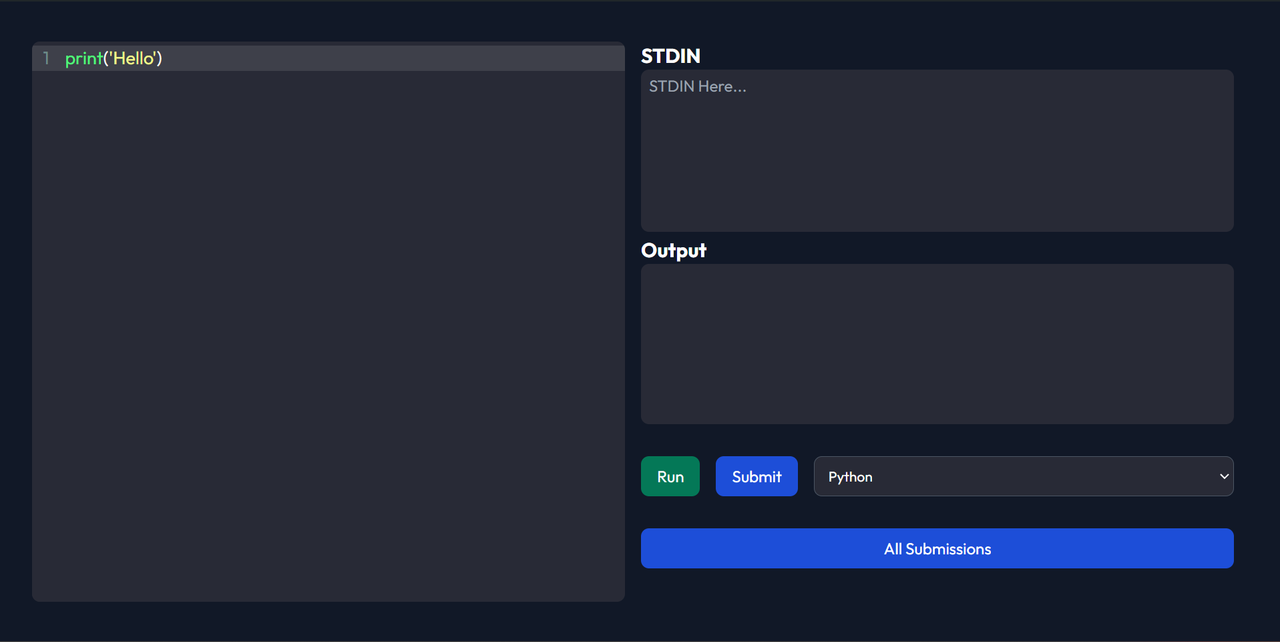Select line number 1 in the editor gutter
This screenshot has width=1280, height=642.
click(x=46, y=58)
